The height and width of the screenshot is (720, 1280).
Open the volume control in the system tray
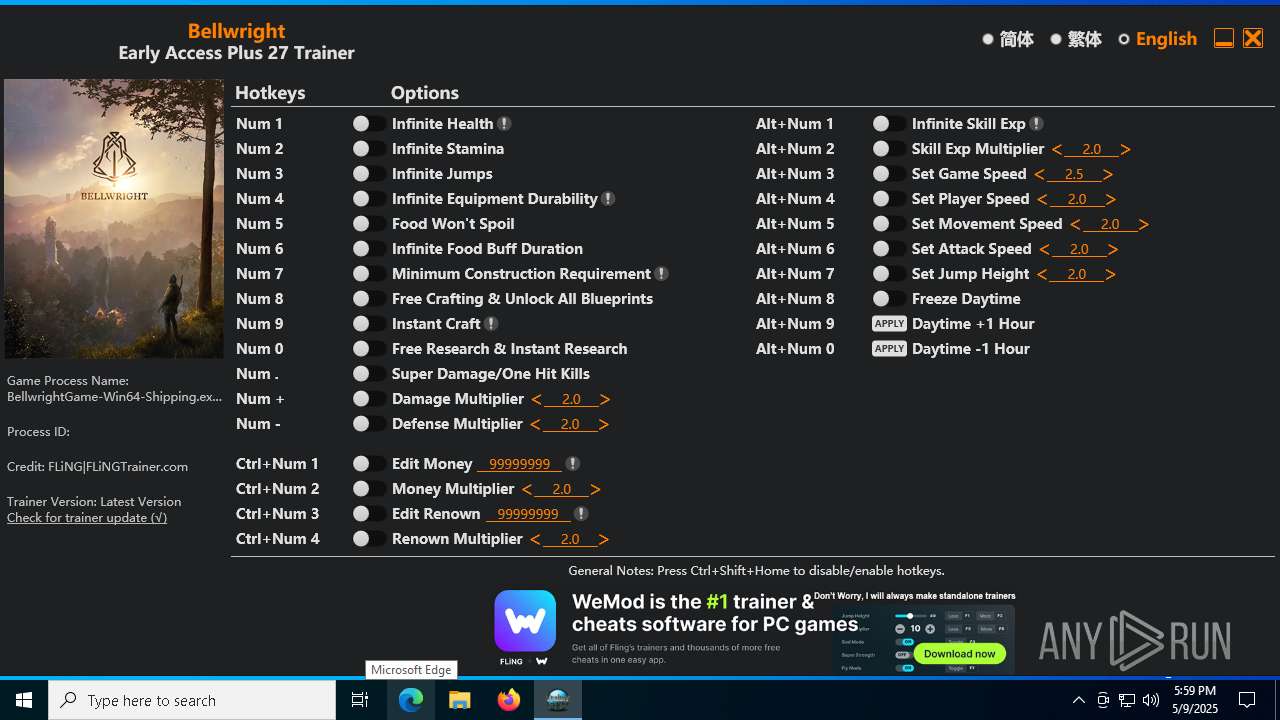pyautogui.click(x=1151, y=700)
